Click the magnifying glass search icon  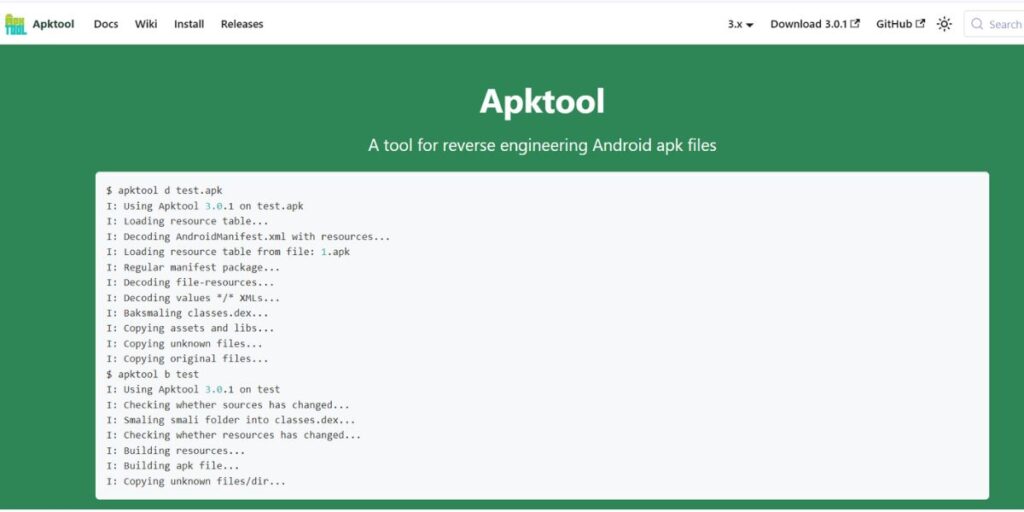click(976, 24)
